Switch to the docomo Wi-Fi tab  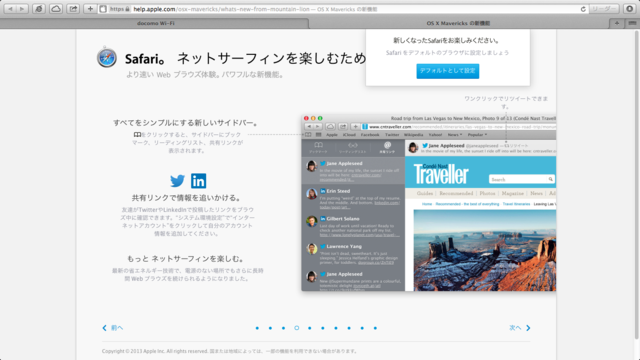(155, 23)
